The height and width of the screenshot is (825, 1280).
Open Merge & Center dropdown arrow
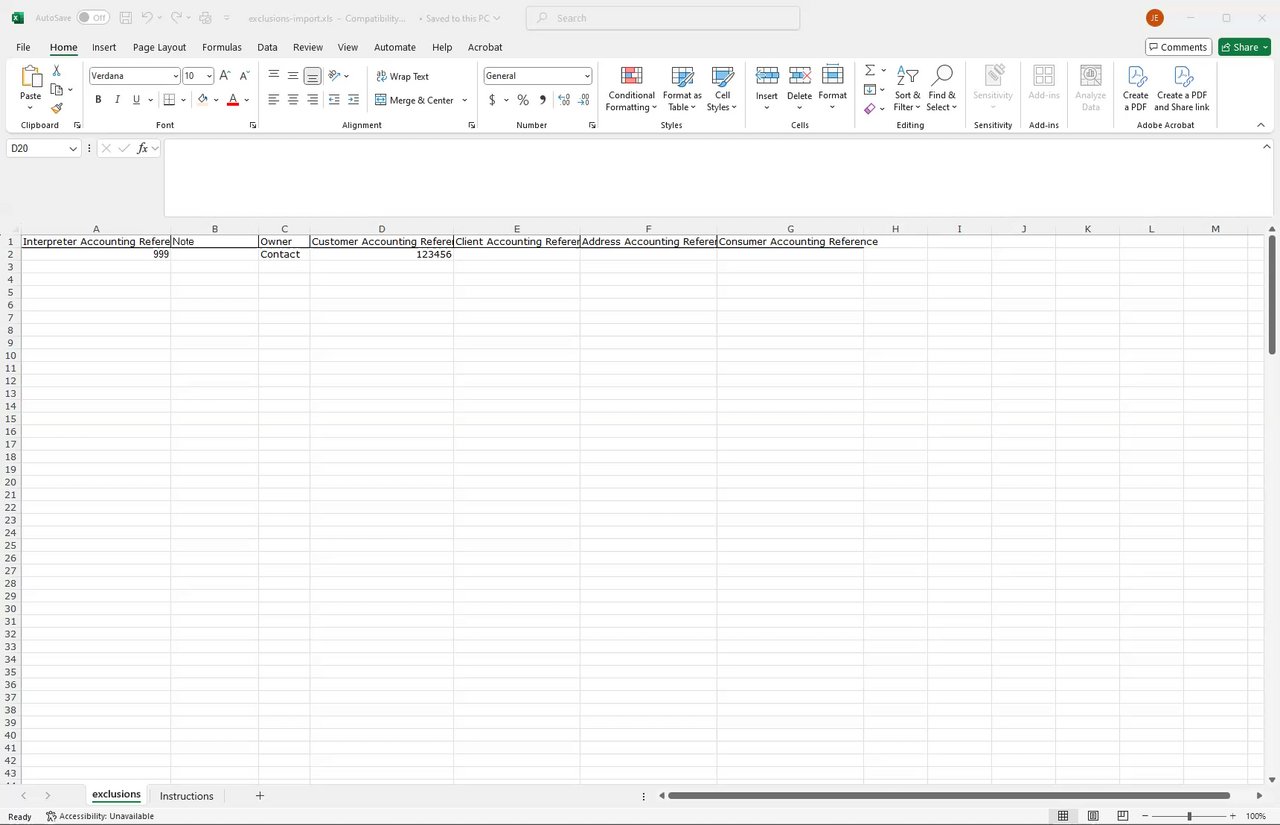click(465, 100)
